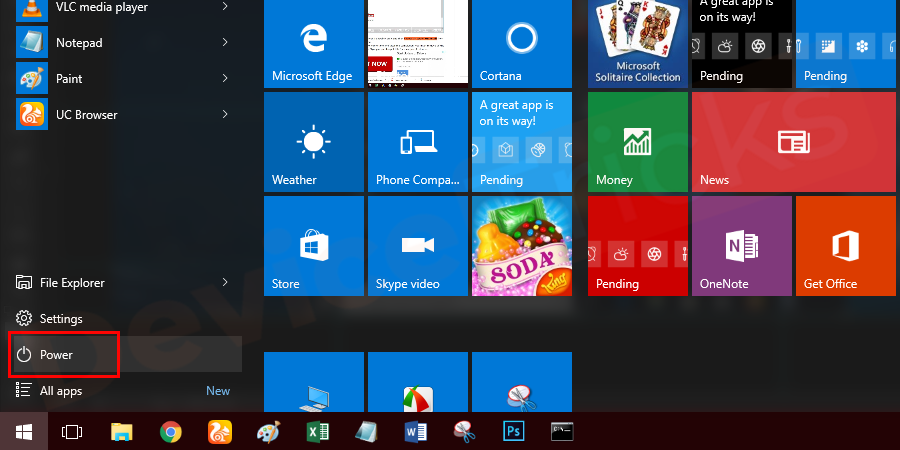Open Microsoft Solitaire Collection tile
The width and height of the screenshot is (900, 450).
pos(638,44)
